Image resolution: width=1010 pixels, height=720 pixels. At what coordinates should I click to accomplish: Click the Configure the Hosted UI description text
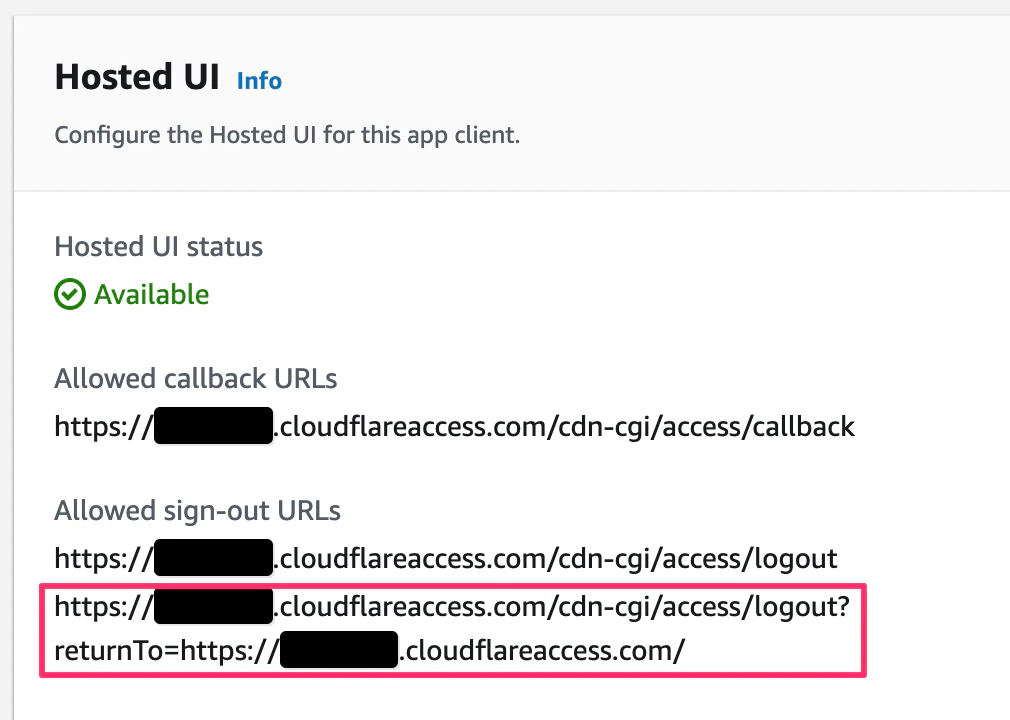pos(287,136)
